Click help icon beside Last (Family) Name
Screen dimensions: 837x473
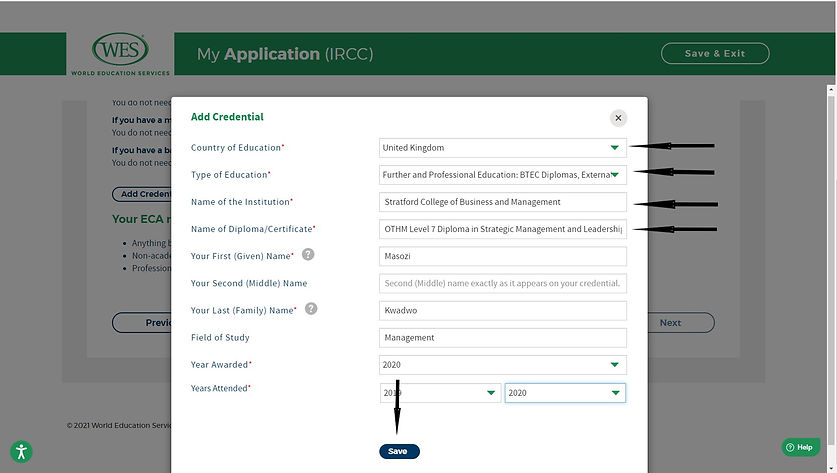click(x=311, y=309)
